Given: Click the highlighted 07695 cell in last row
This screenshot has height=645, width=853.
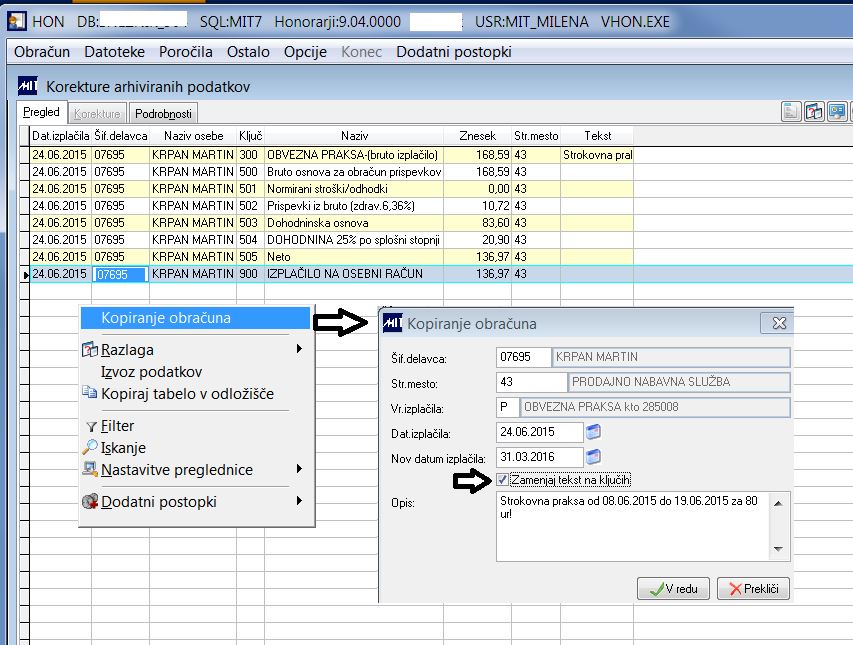Looking at the screenshot, I should pyautogui.click(x=120, y=274).
